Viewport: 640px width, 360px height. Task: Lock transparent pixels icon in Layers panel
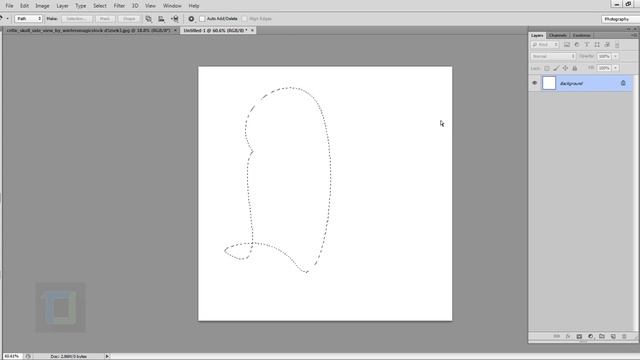pos(547,68)
